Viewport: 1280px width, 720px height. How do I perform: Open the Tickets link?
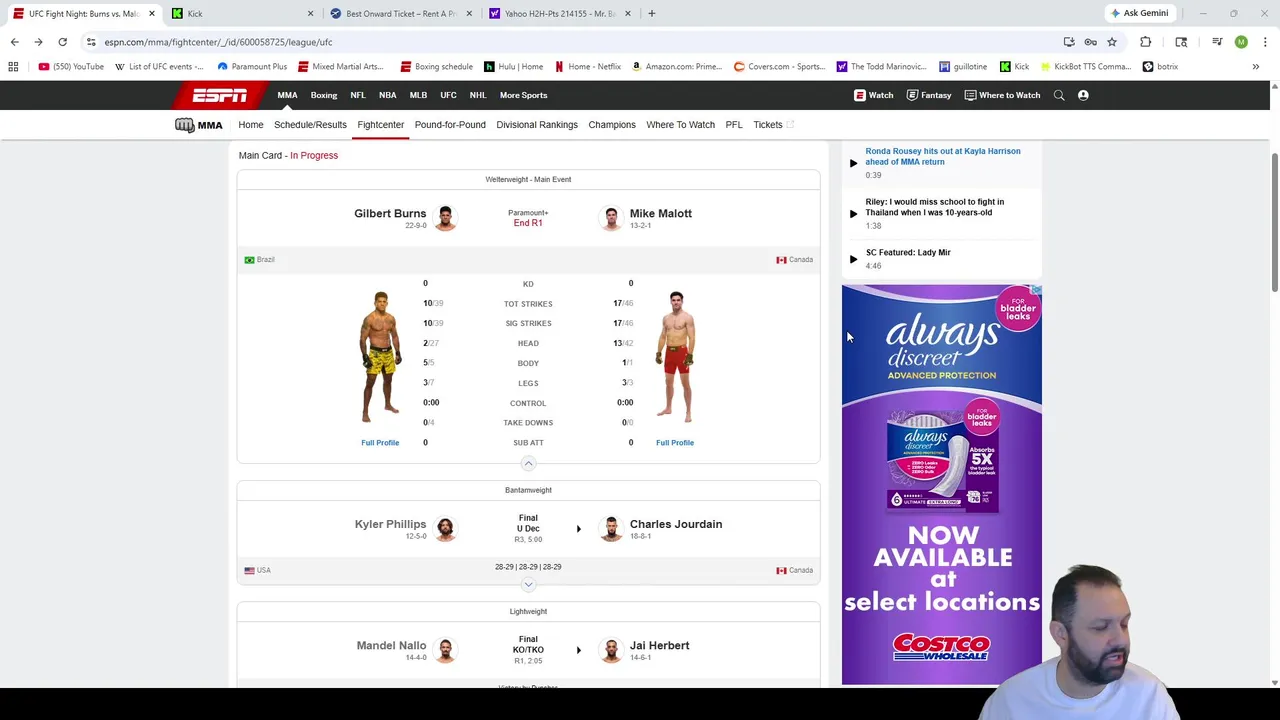point(773,125)
